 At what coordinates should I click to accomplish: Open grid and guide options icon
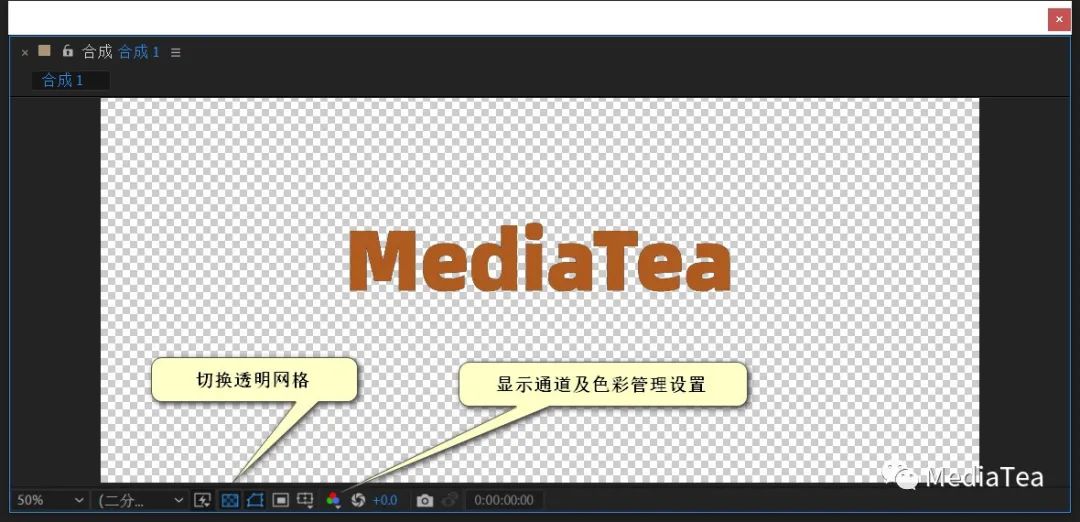tap(304, 500)
